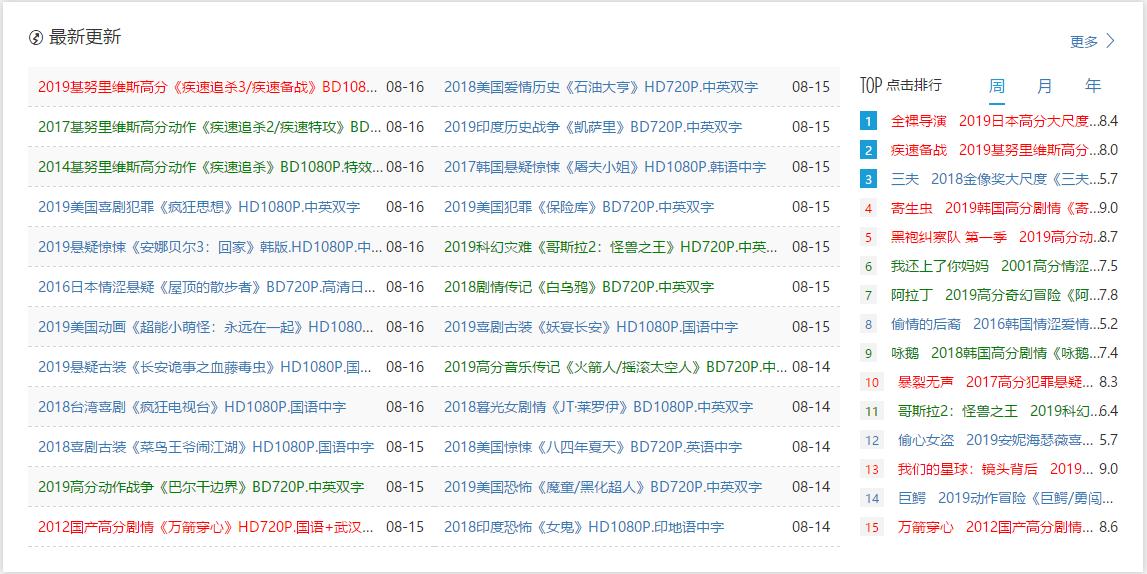
Task: Open rank 6 我还上了你妈妈 entry
Action: [995, 266]
